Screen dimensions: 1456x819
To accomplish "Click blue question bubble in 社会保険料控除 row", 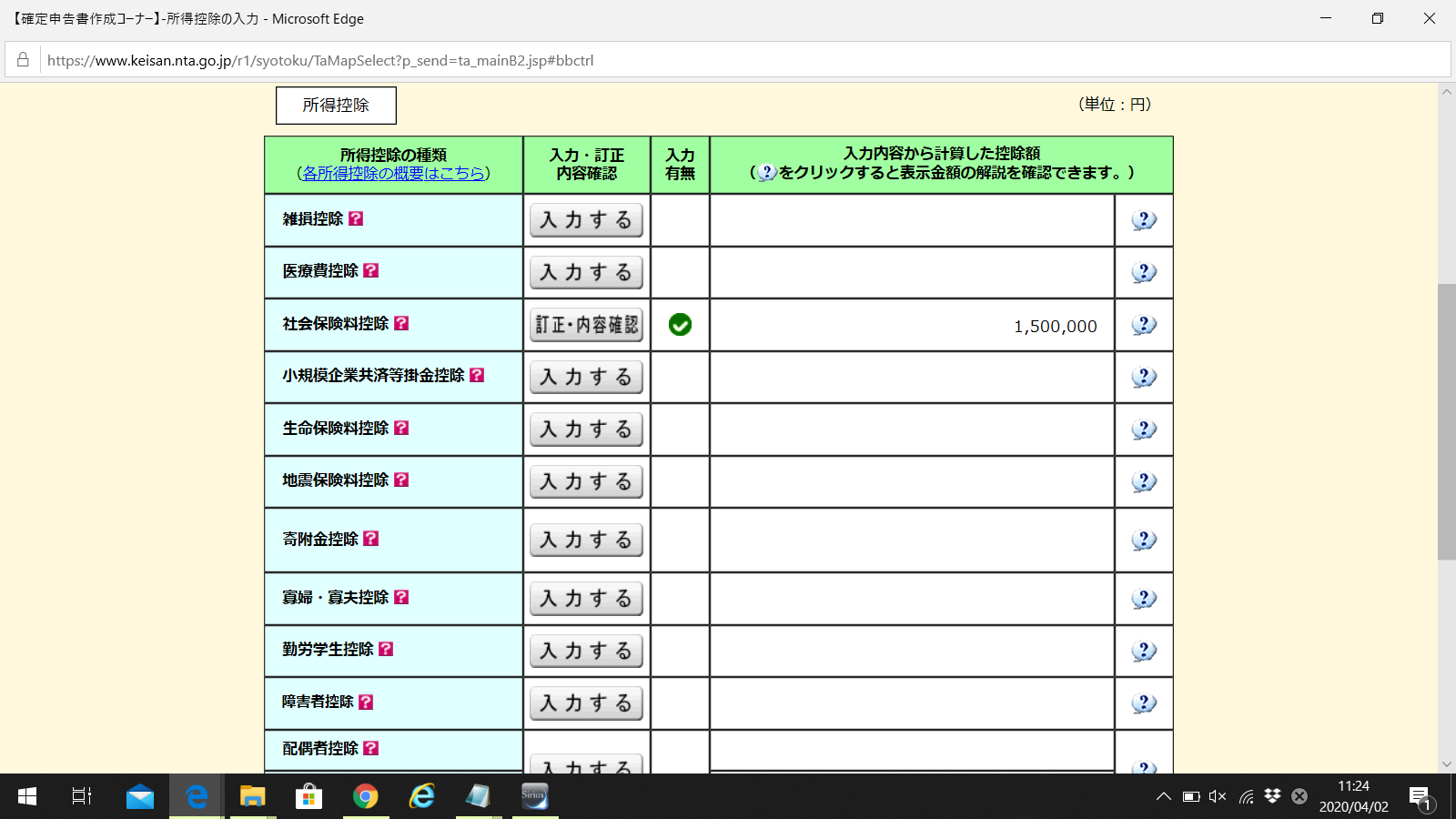I will pos(1143,325).
